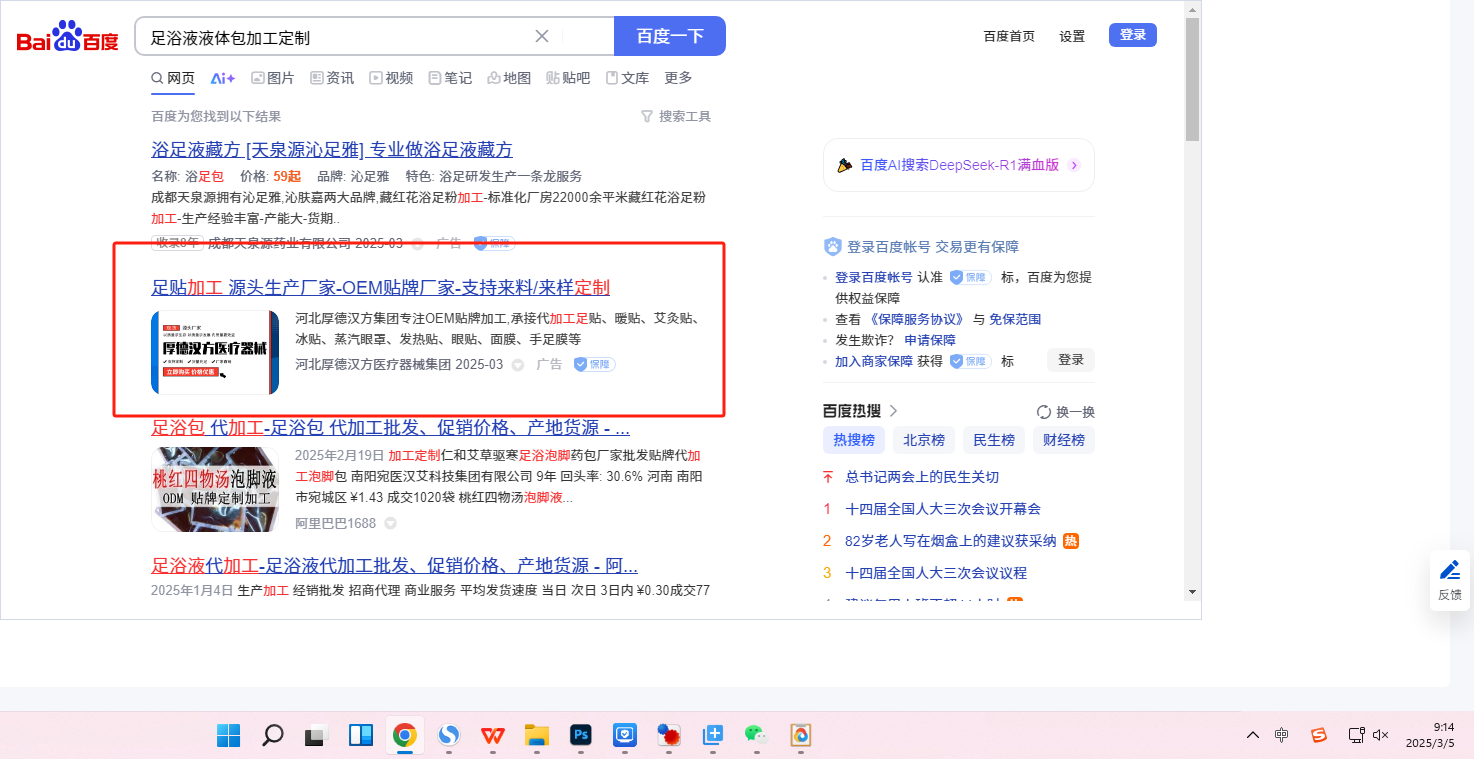Click the 厚德汉方医疗器械 ad thumbnail
Image resolution: width=1474 pixels, height=759 pixels.
click(215, 352)
